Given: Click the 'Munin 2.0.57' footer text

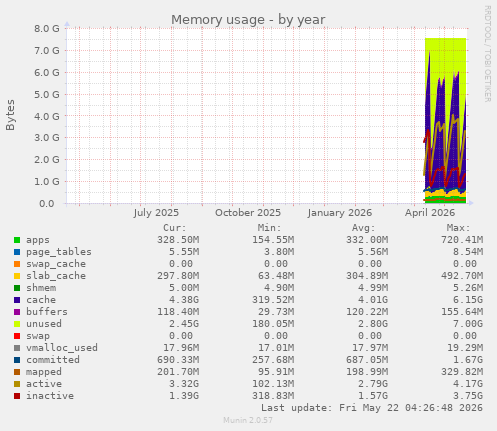Looking at the screenshot, I should (x=248, y=420).
